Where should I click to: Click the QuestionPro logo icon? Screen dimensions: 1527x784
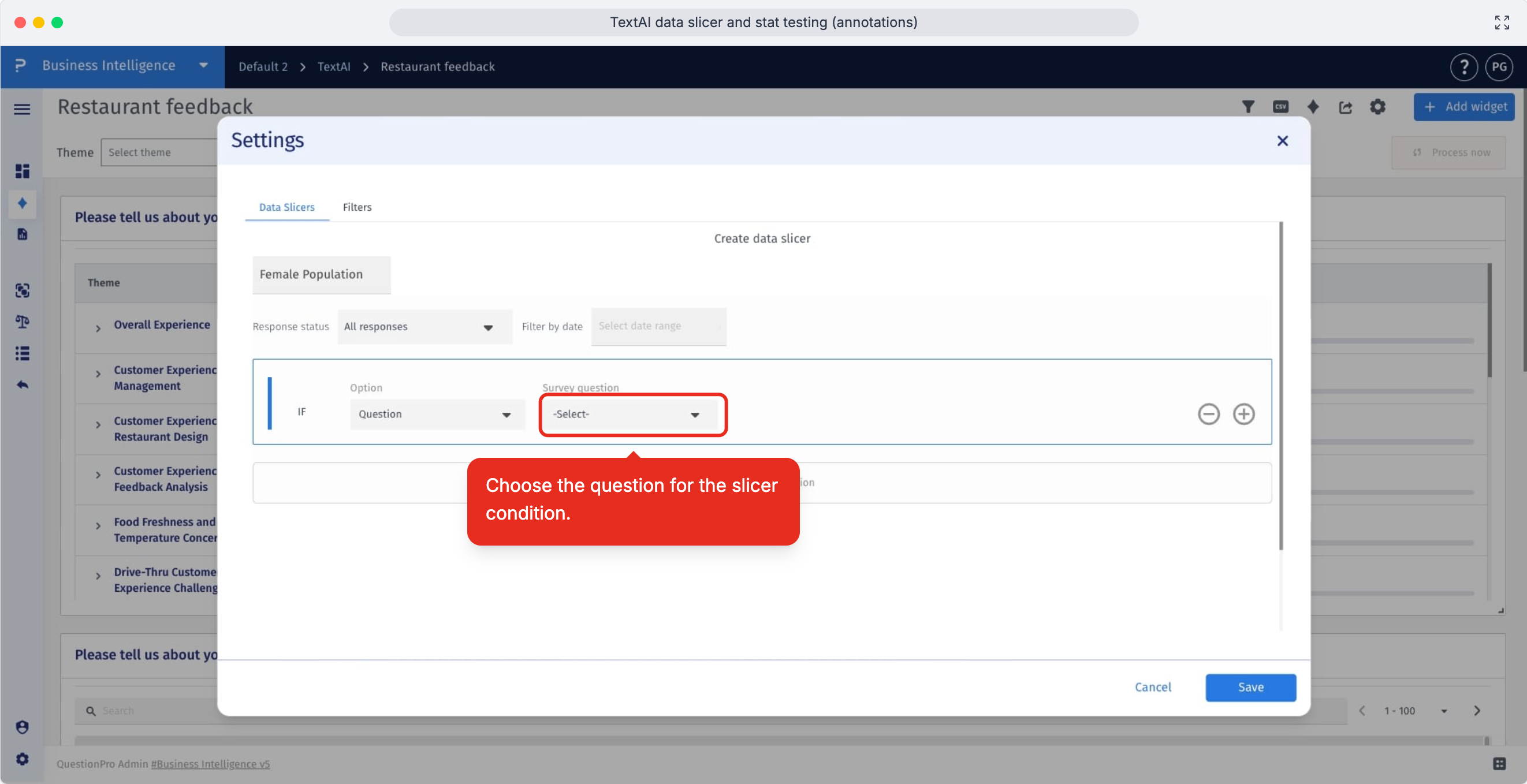point(21,66)
